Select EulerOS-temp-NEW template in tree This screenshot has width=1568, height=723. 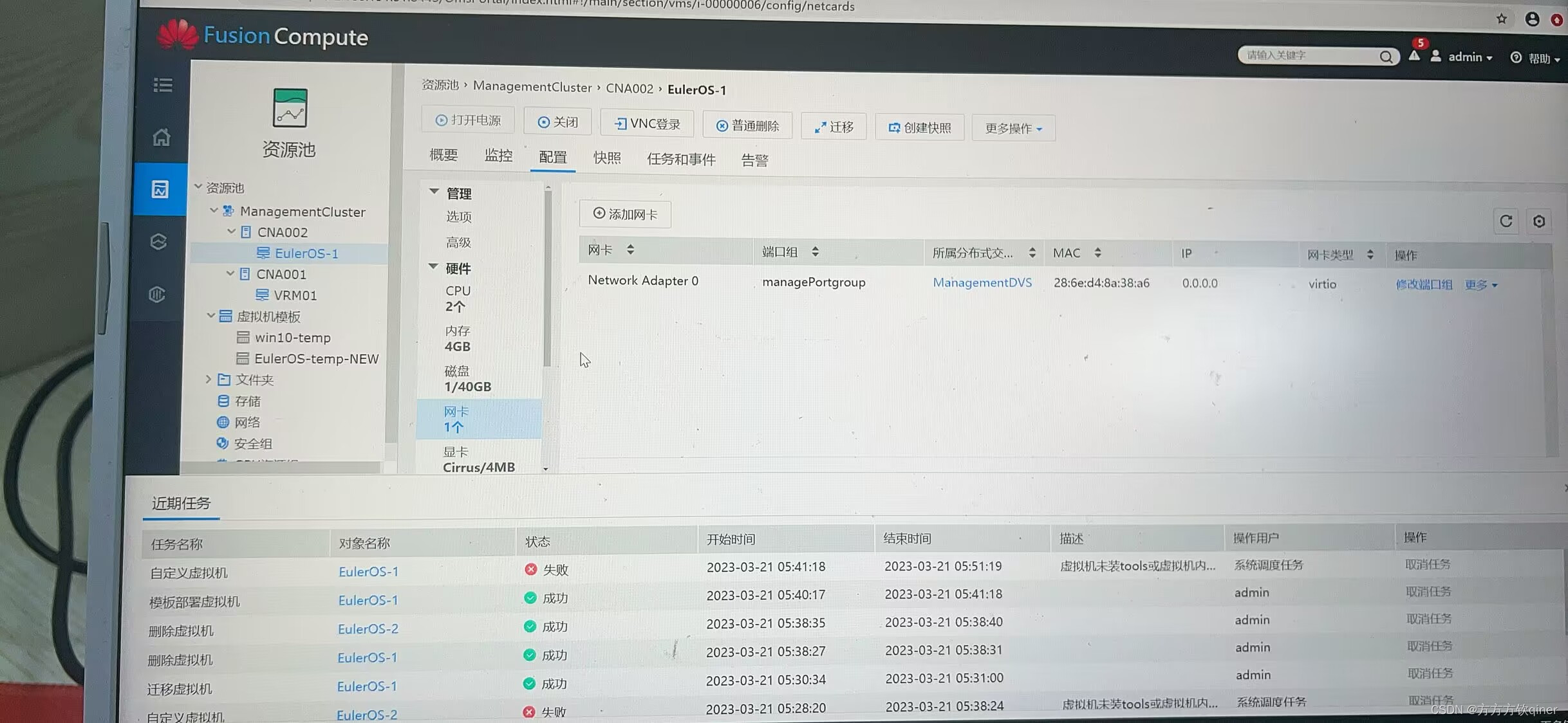(316, 359)
